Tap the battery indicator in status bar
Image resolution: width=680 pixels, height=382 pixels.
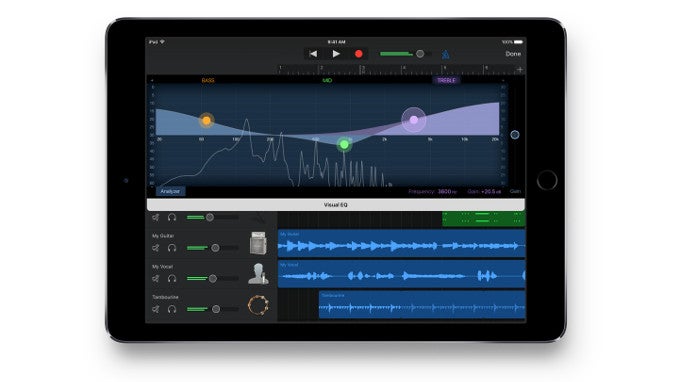(518, 42)
